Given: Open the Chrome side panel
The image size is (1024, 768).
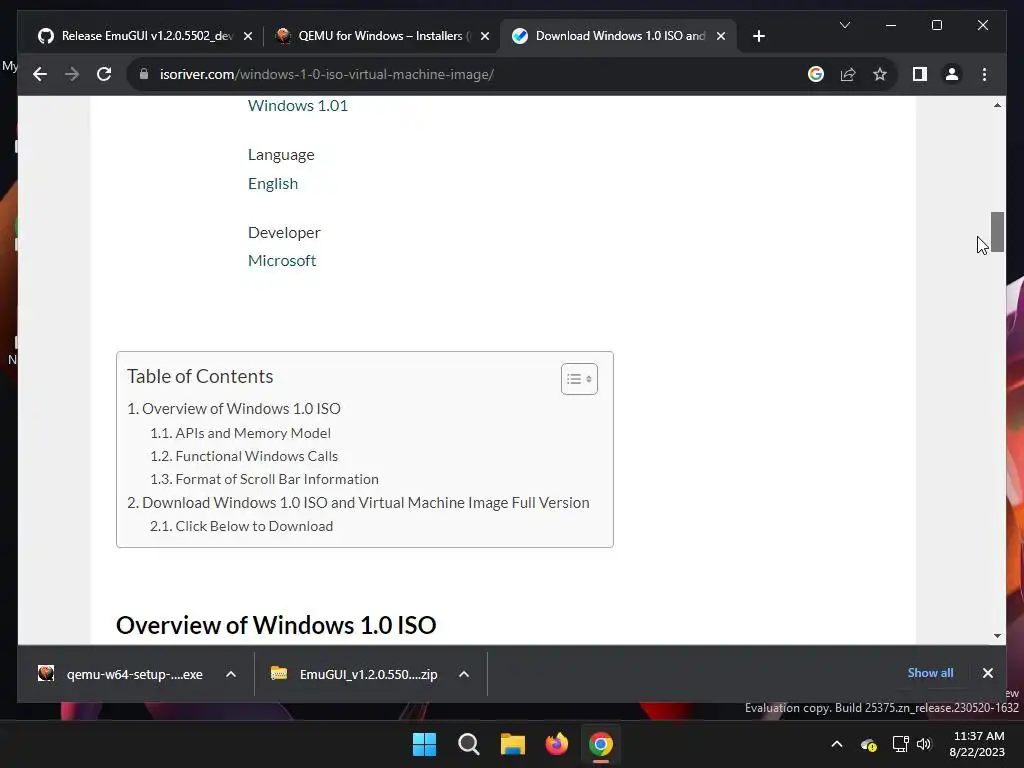Looking at the screenshot, I should 920,74.
